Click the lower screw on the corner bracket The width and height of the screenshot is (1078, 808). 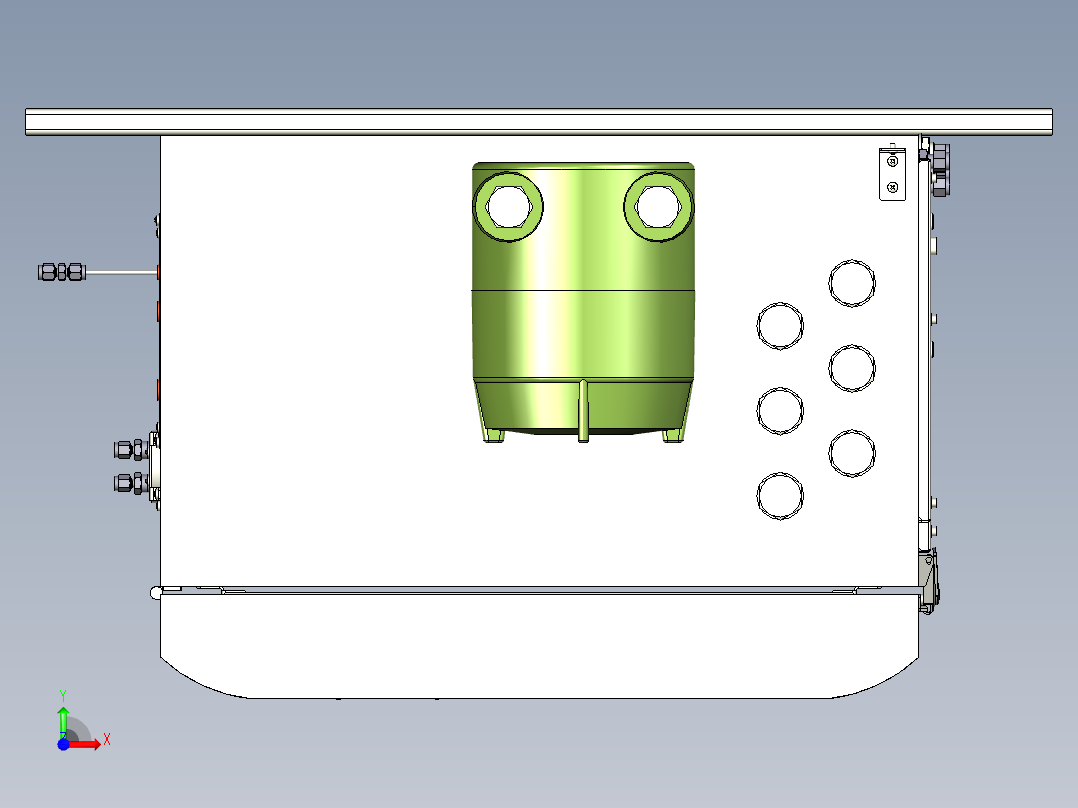[x=892, y=187]
